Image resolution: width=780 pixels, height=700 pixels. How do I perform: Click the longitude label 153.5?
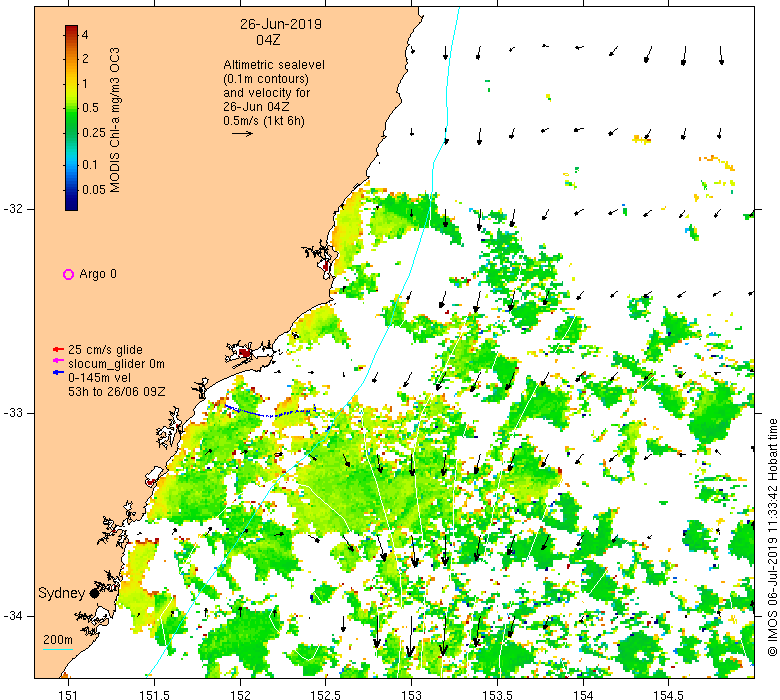[497, 695]
